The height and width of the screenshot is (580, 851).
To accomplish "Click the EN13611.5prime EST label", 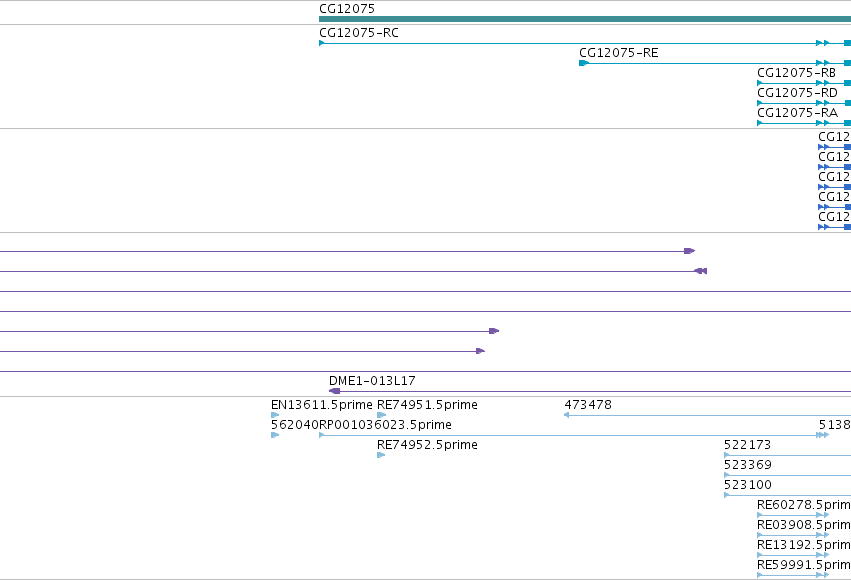I will point(322,405).
